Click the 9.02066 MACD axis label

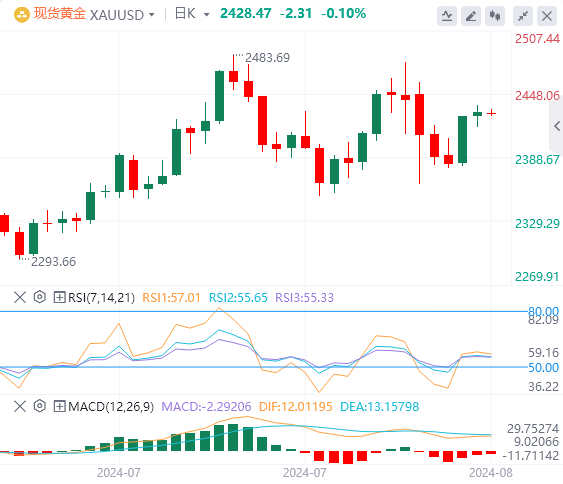536,442
